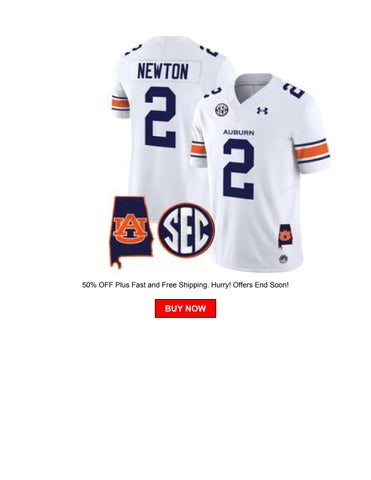Click the large Auburn AU Alabama state logo
Screen dimensions: 371x480
(131, 232)
